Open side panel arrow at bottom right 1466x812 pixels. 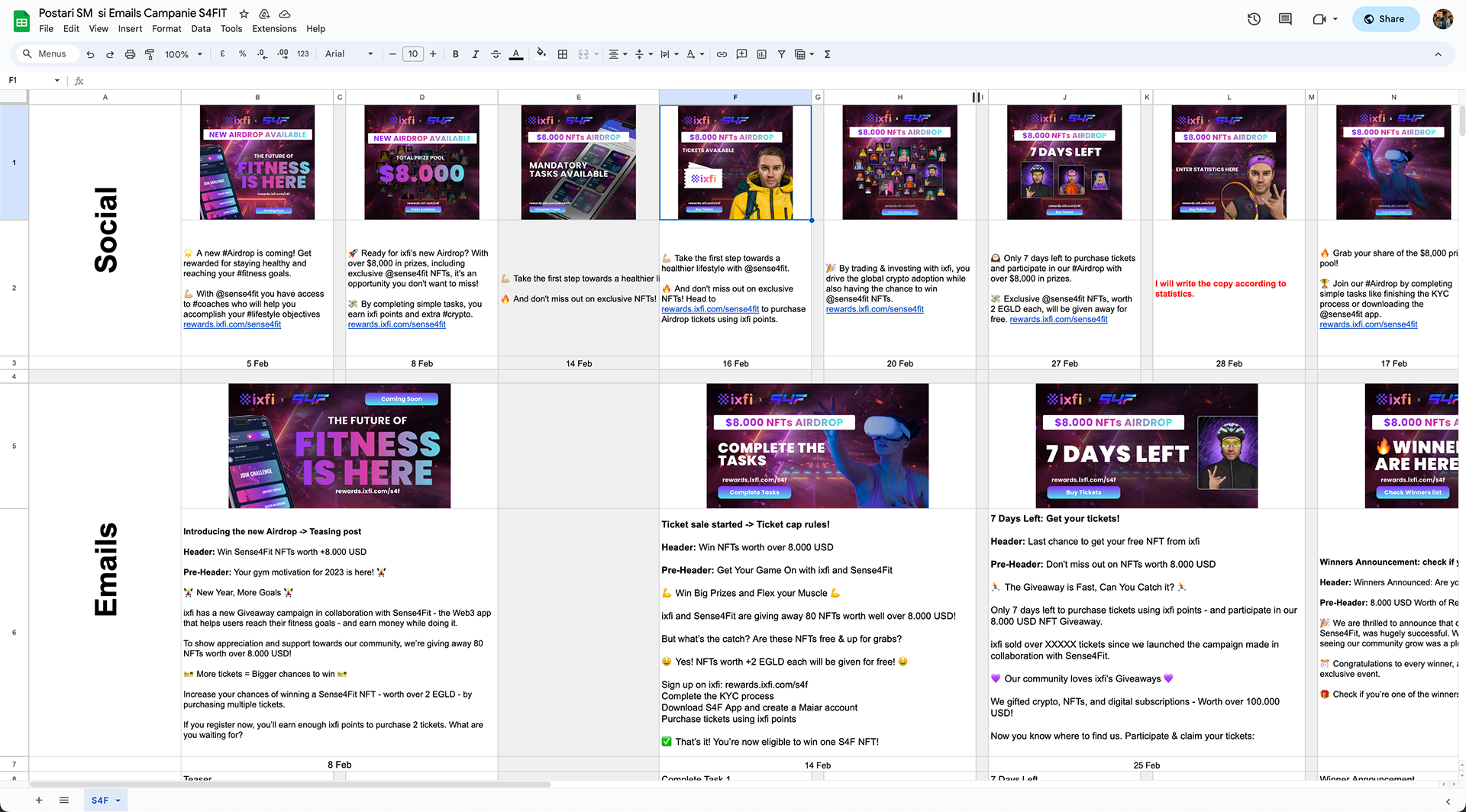[x=1448, y=801]
